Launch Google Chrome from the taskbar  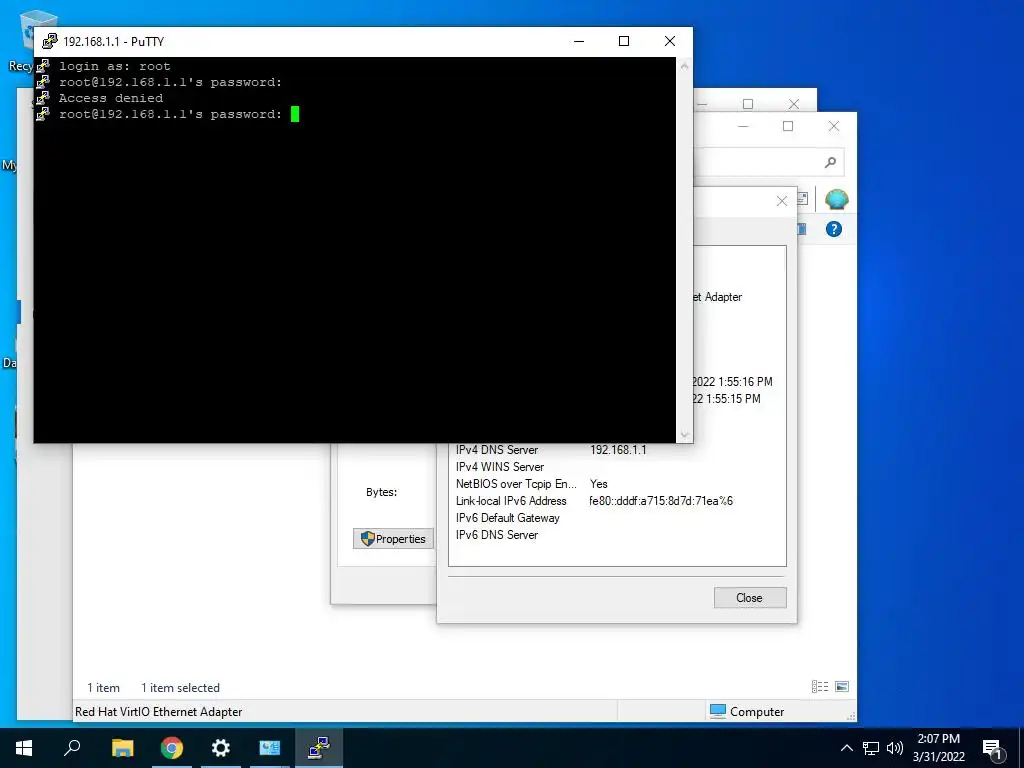click(172, 748)
